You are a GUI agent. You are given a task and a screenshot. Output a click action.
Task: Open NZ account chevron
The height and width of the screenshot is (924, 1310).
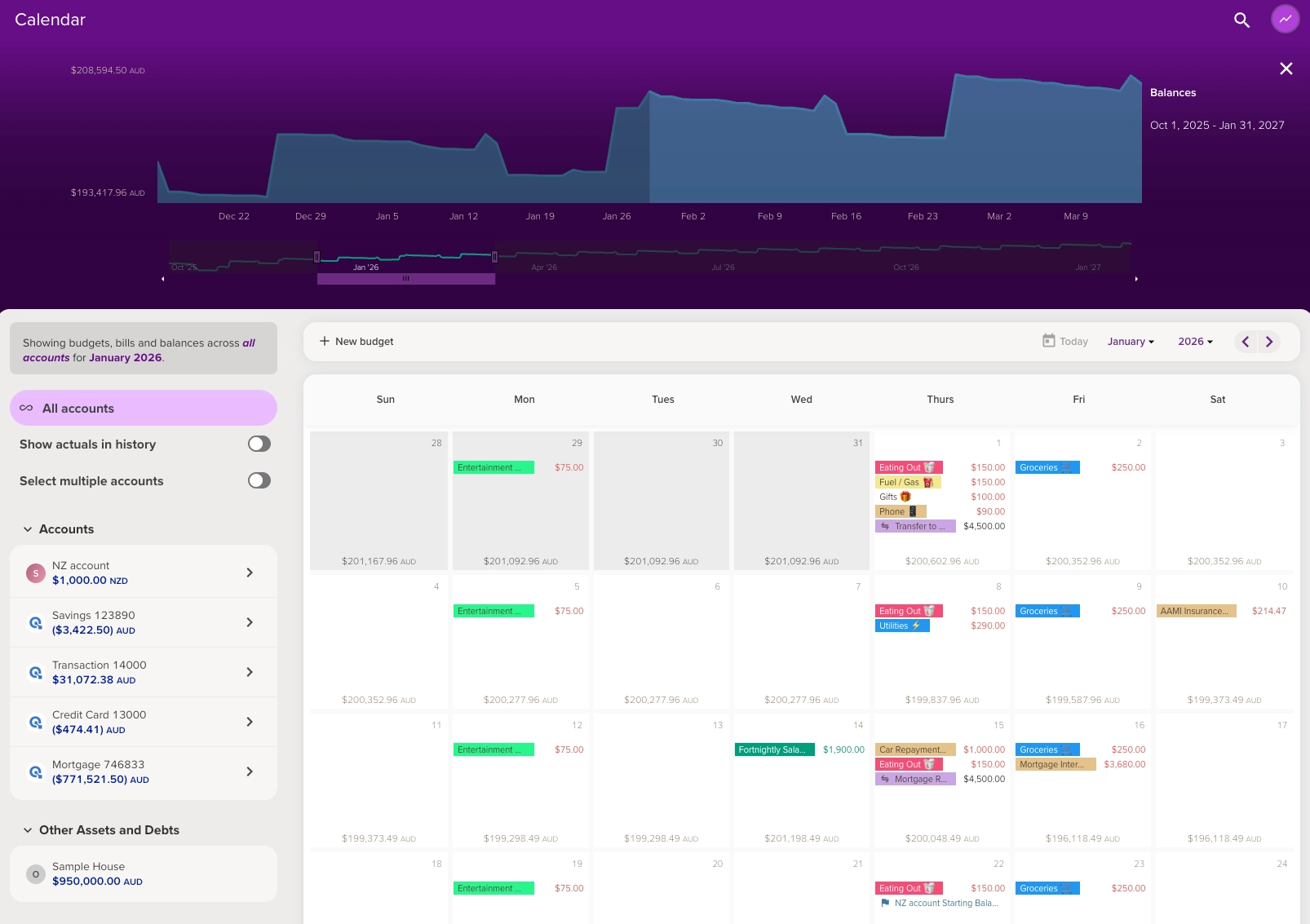click(250, 573)
